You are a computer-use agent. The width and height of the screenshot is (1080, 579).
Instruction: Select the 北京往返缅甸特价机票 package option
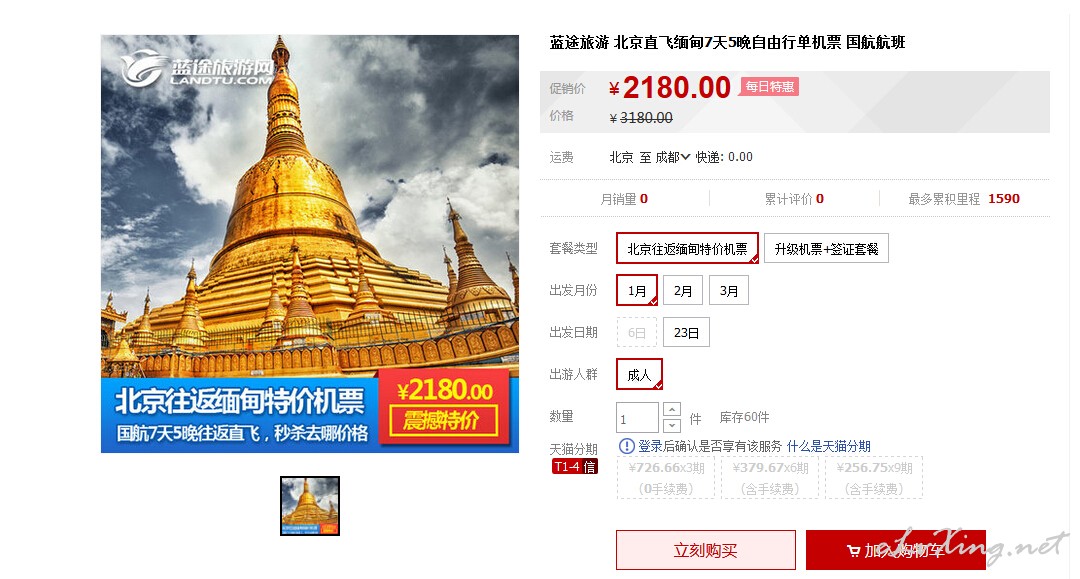tap(687, 249)
